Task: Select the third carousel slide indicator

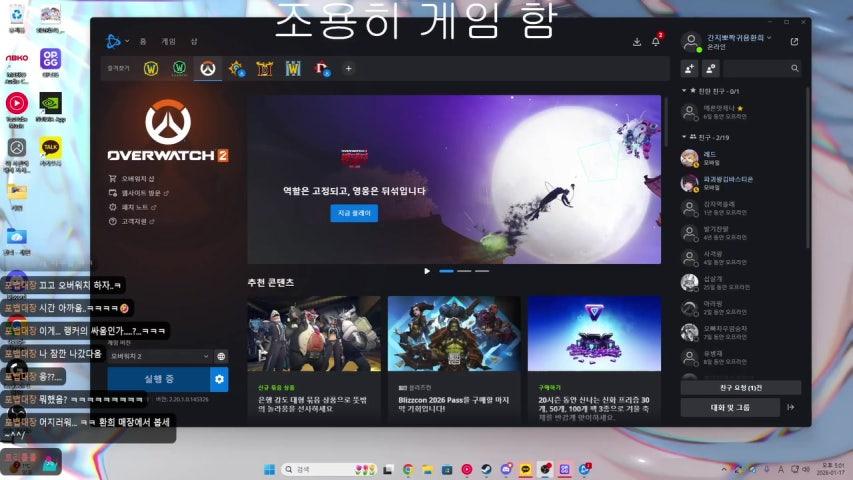Action: point(482,271)
